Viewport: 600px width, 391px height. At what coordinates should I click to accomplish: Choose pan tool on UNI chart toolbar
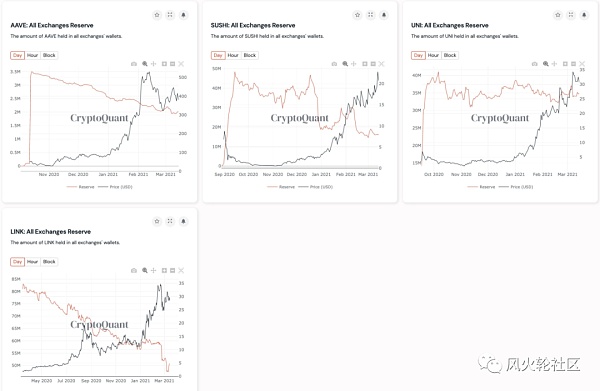554,64
